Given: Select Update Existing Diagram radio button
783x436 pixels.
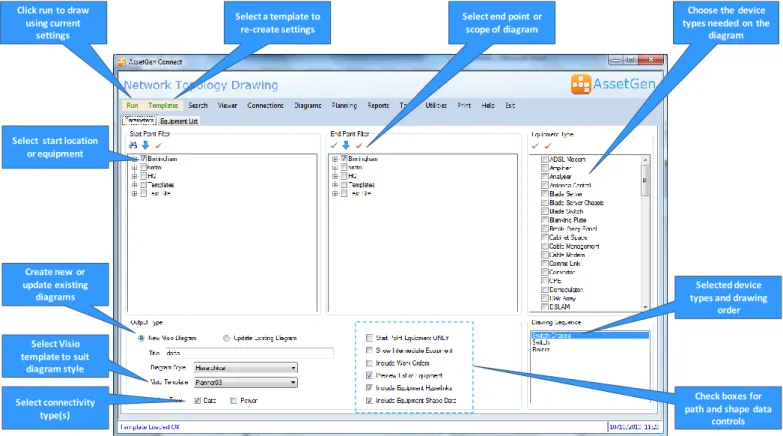Looking at the screenshot, I should (x=226, y=338).
